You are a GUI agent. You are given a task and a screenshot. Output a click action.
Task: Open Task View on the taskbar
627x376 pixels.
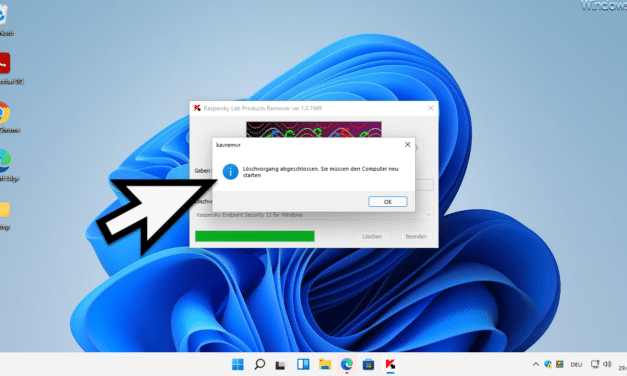[281, 364]
